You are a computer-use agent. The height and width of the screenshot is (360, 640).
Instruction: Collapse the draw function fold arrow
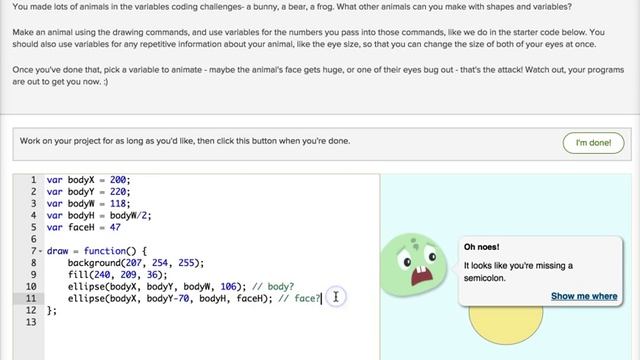click(40, 251)
